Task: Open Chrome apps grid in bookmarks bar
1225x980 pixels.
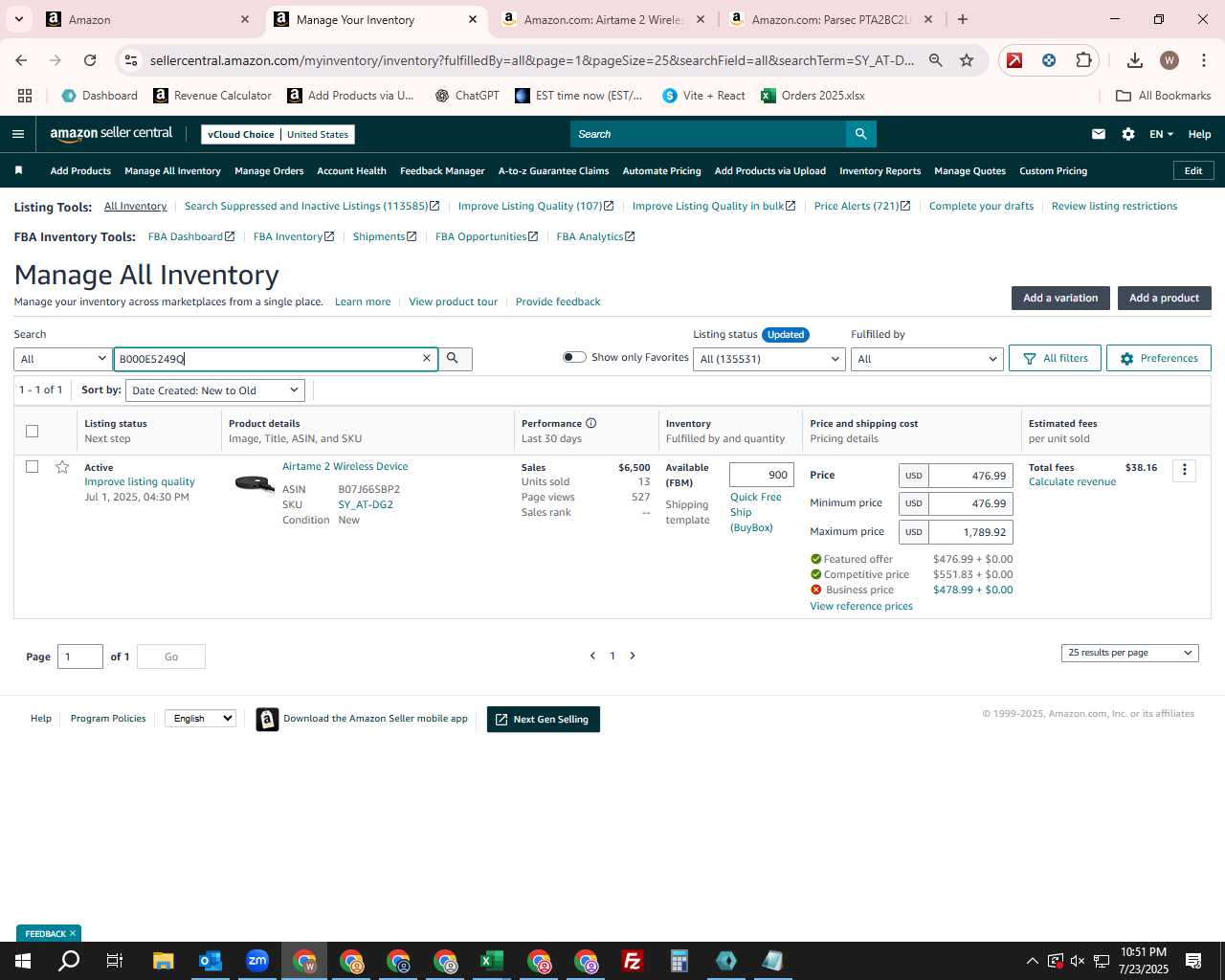Action: coord(25,96)
